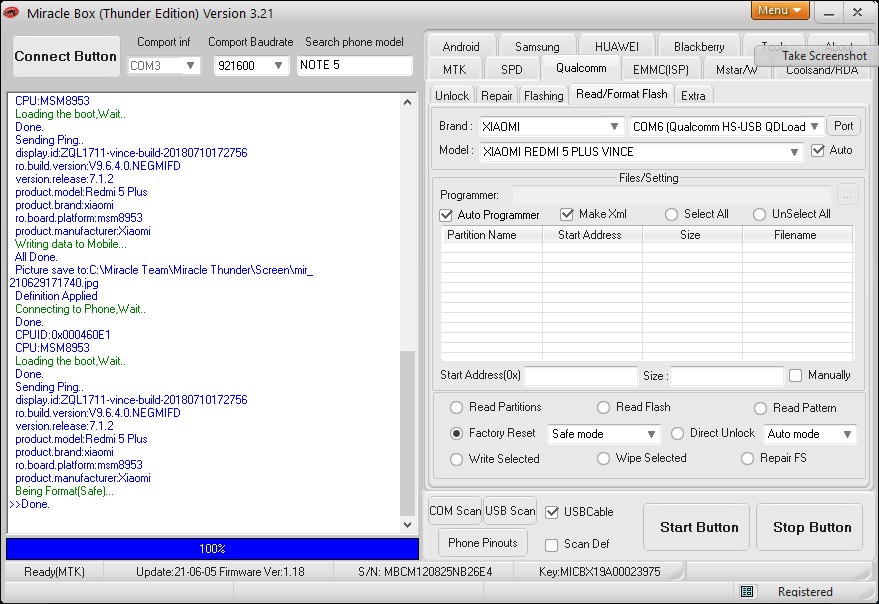
Task: Choose the UnSelect All radio button
Action: click(759, 214)
